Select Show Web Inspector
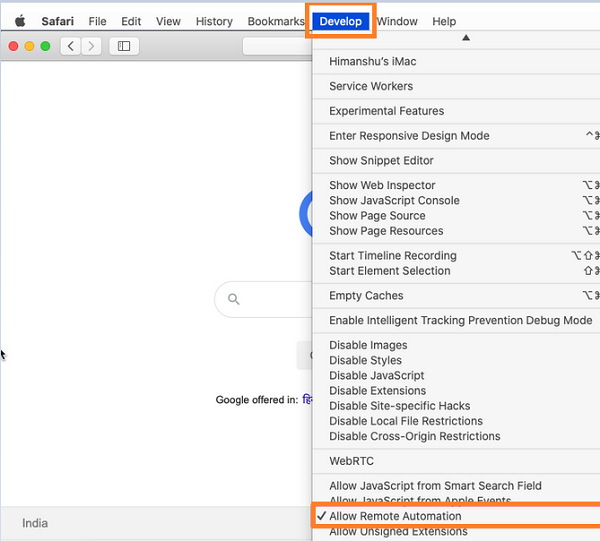The image size is (600, 541). (x=457, y=185)
